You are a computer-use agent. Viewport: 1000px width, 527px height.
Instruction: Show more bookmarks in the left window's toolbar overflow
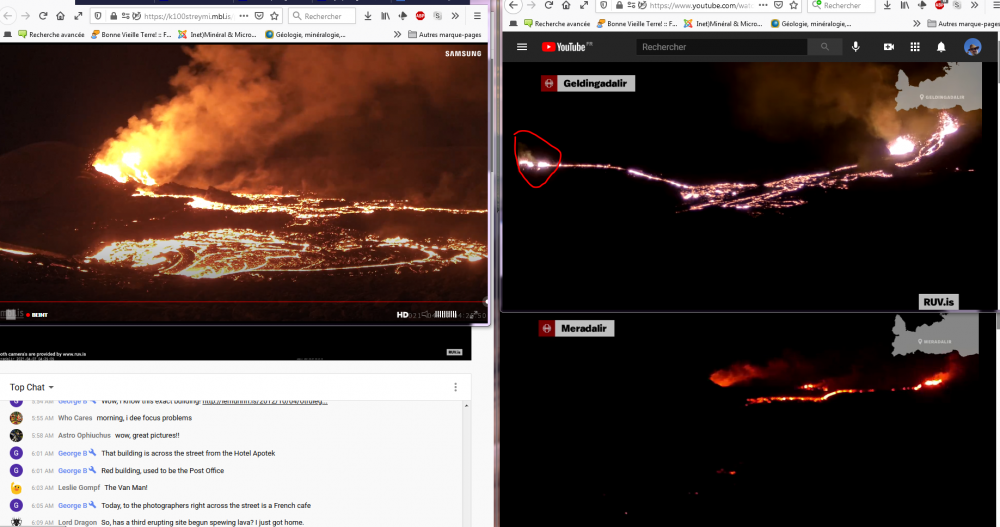[397, 35]
